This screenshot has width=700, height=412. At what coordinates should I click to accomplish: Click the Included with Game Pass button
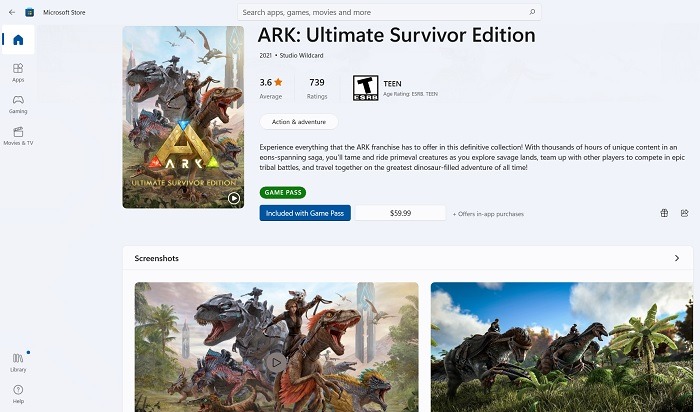pyautogui.click(x=304, y=213)
